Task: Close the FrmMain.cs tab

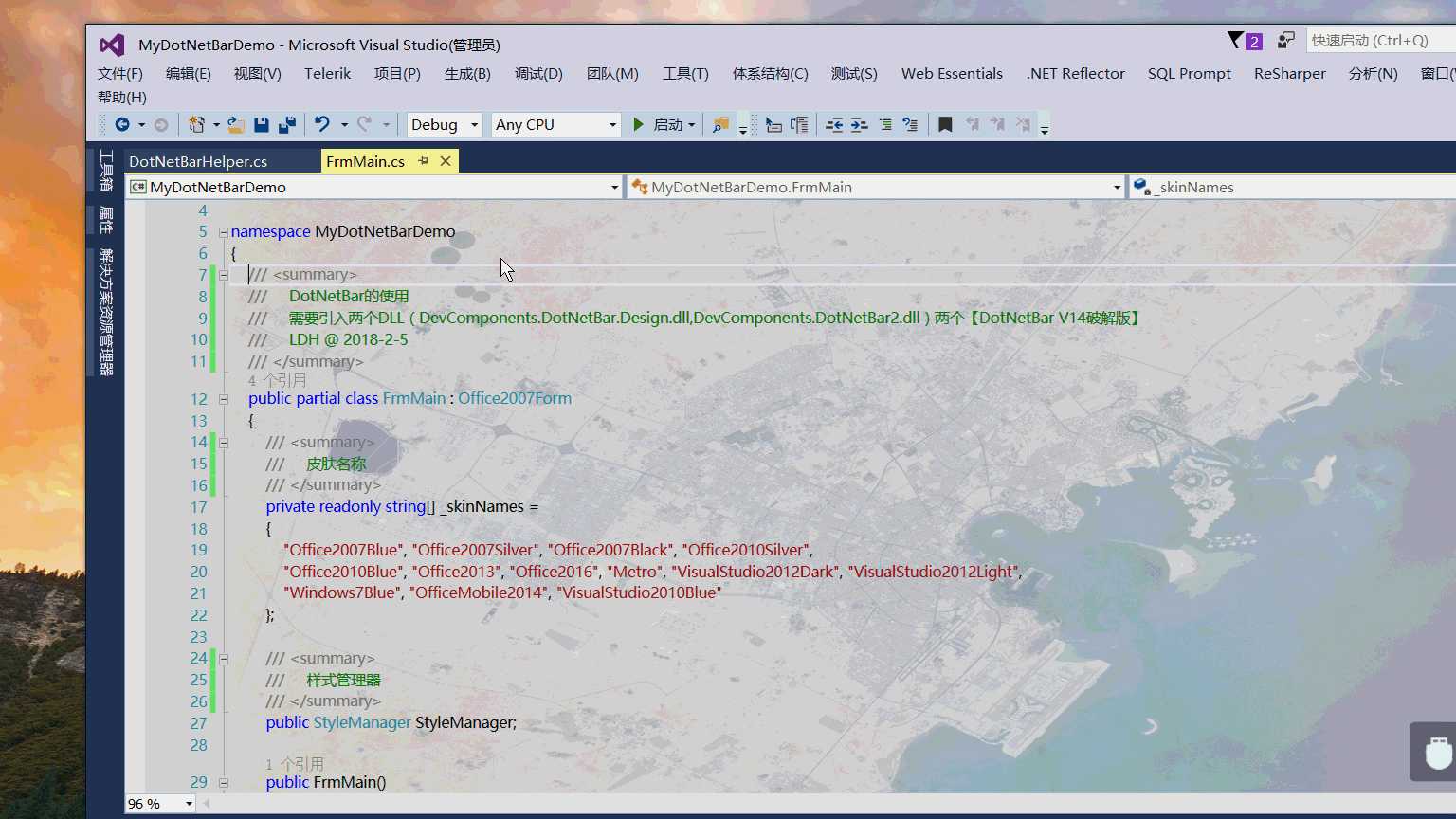Action: (x=446, y=161)
